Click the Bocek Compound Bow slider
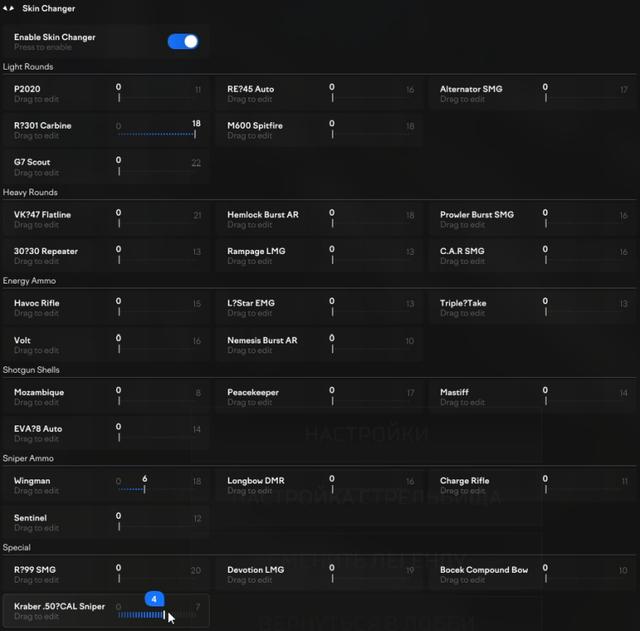The height and width of the screenshot is (631, 640). (585, 579)
